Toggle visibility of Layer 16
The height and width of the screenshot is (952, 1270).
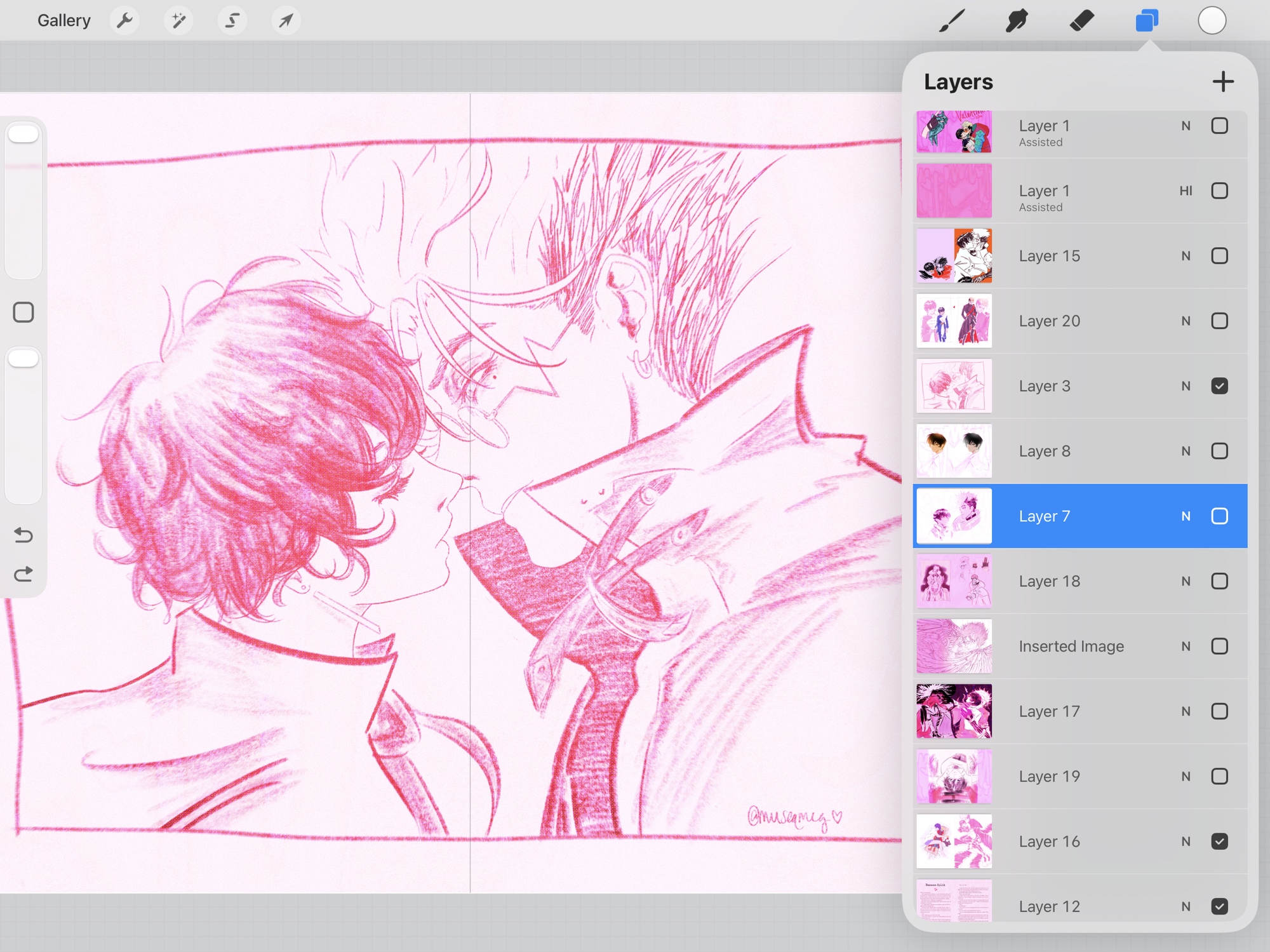coord(1219,841)
